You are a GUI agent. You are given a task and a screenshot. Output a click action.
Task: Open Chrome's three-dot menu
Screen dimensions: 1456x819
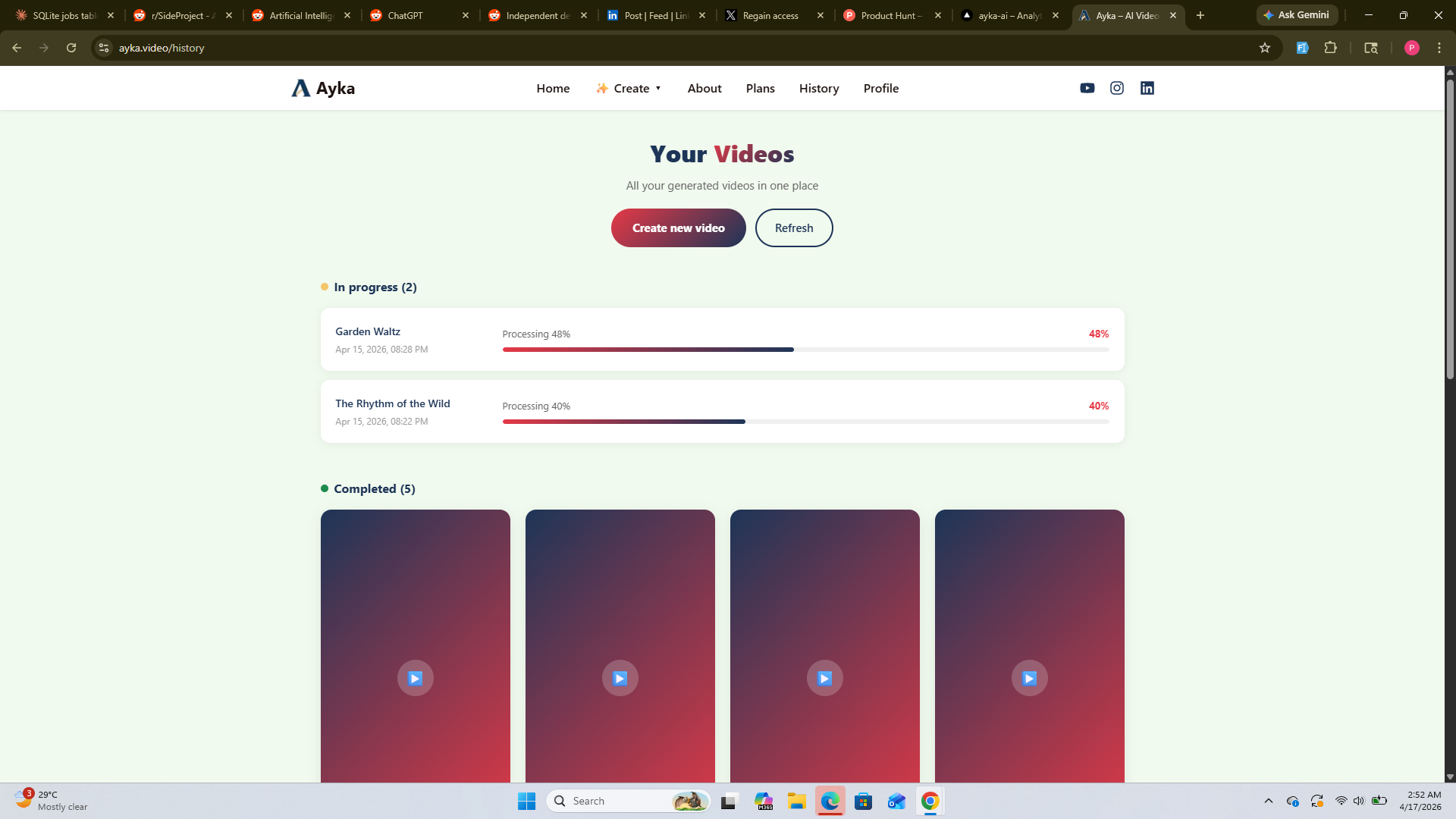coord(1439,48)
